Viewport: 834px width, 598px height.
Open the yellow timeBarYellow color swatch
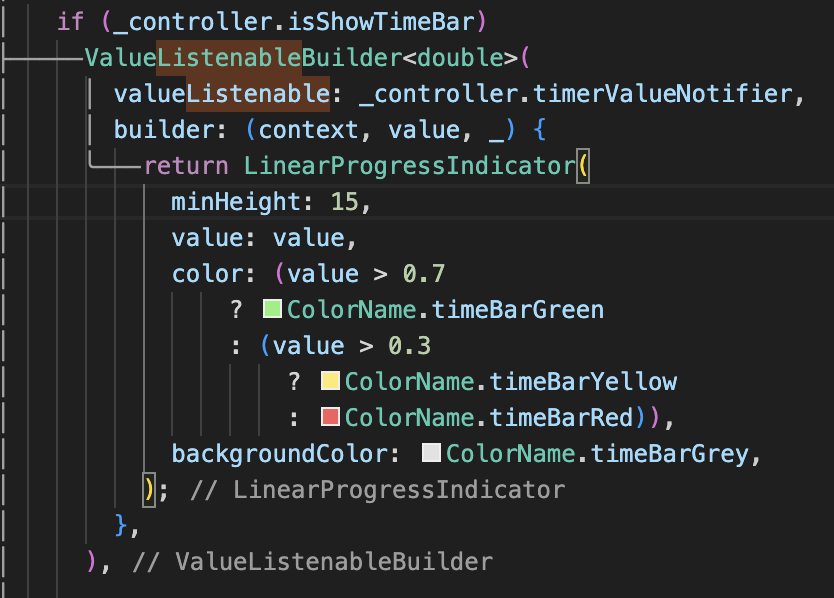click(x=330, y=381)
